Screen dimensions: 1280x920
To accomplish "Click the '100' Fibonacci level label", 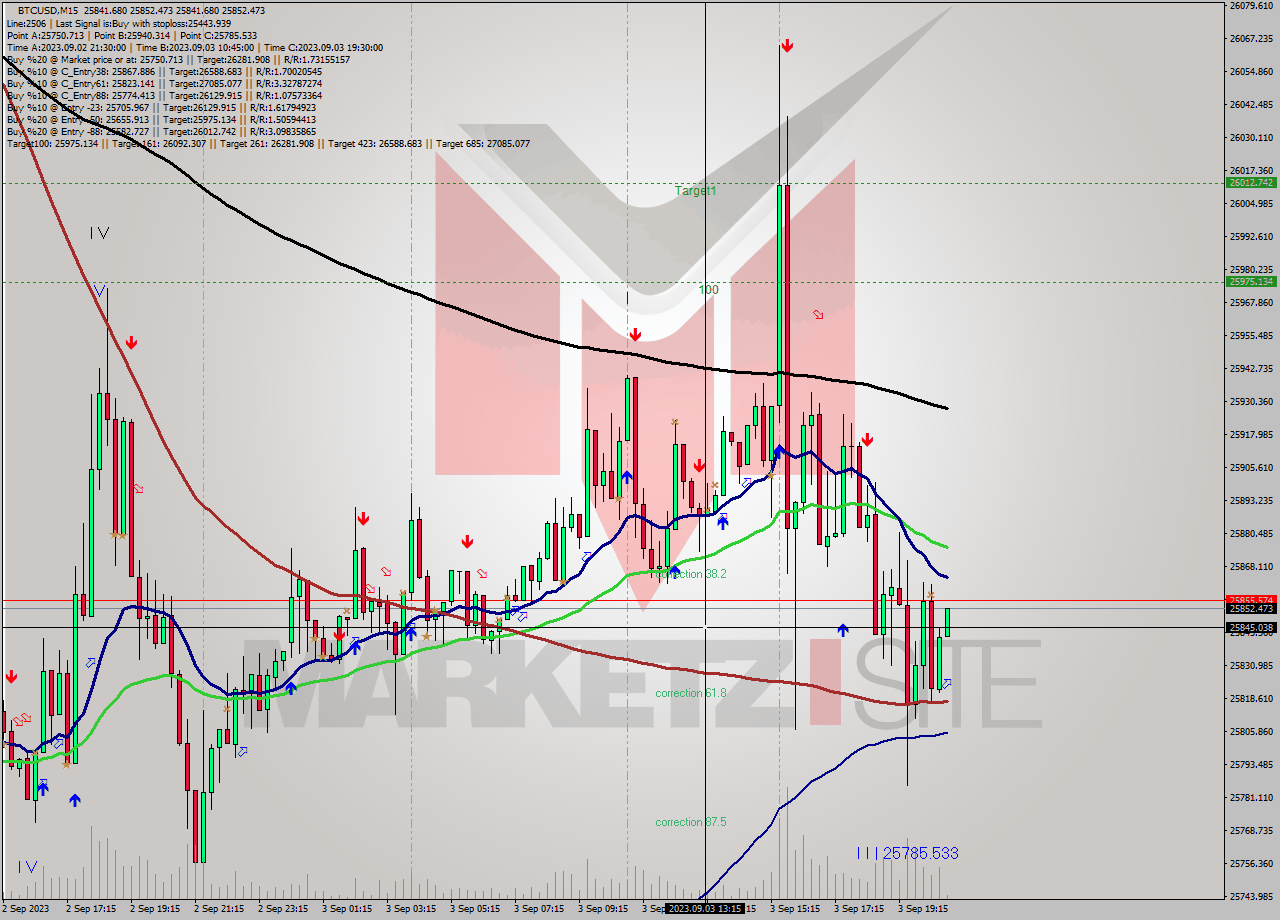I will [x=708, y=290].
